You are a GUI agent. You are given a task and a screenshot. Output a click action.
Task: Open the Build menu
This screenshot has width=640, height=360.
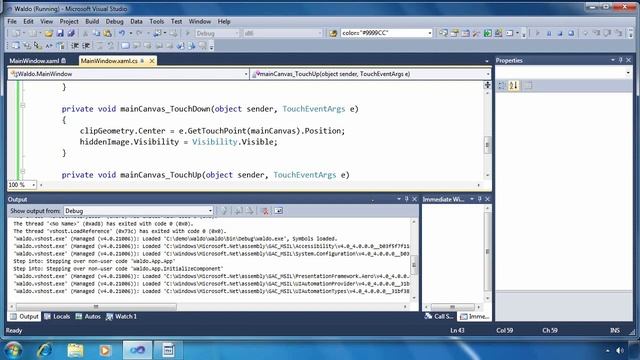point(92,21)
